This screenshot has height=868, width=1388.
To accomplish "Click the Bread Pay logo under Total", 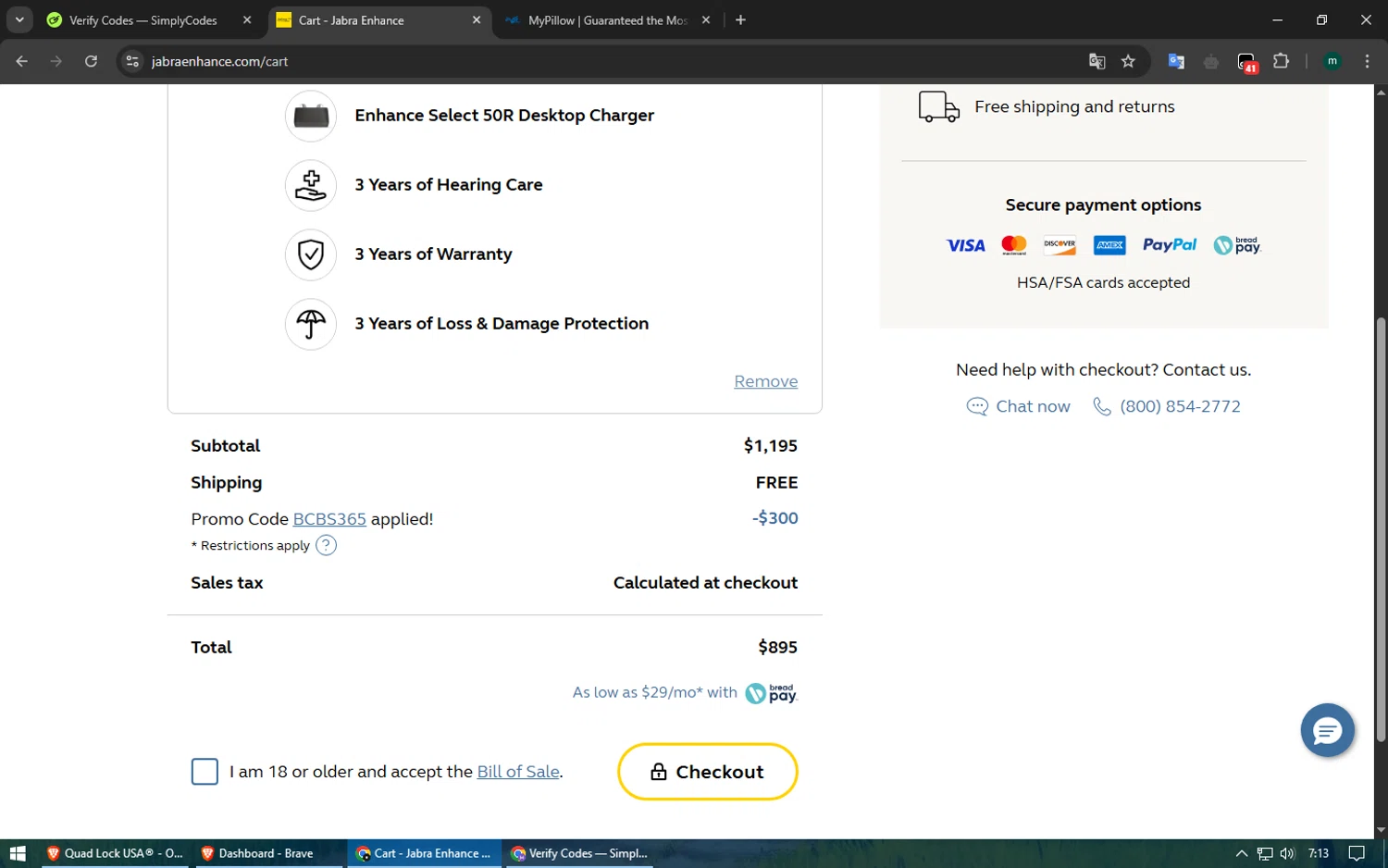I will click(x=771, y=693).
